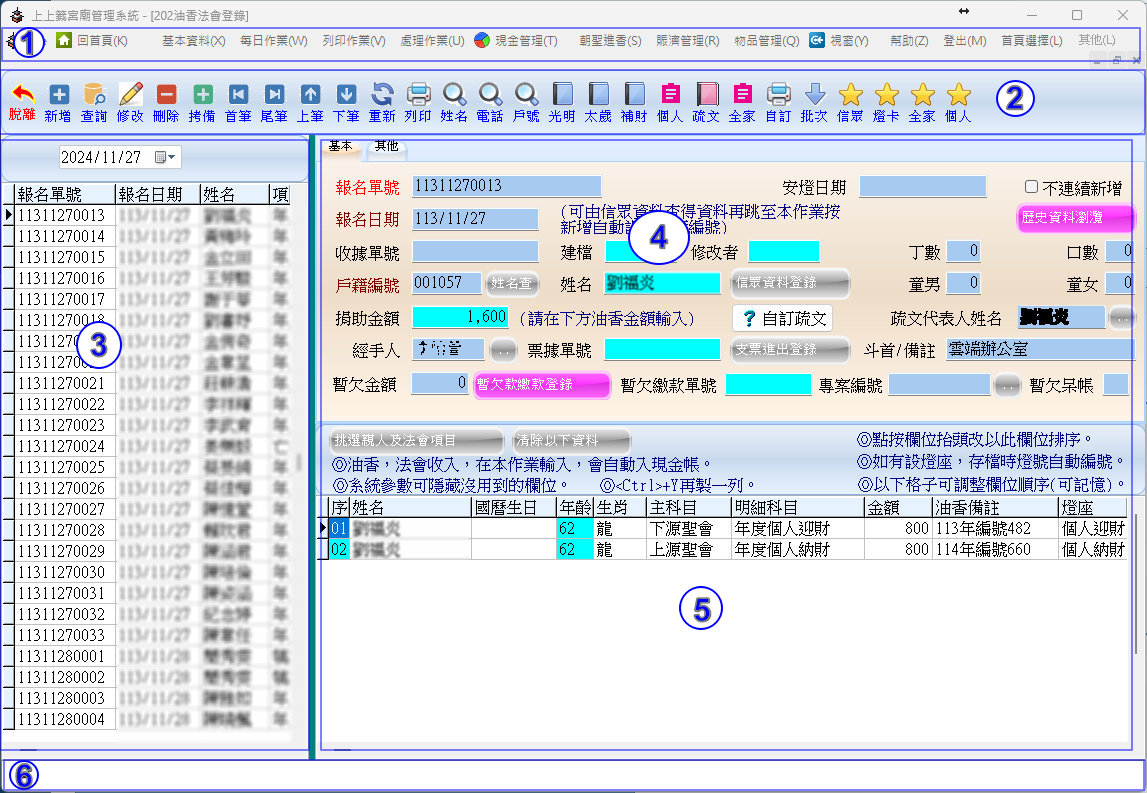
Task: Click the 票據單號 input field
Action: (x=662, y=349)
